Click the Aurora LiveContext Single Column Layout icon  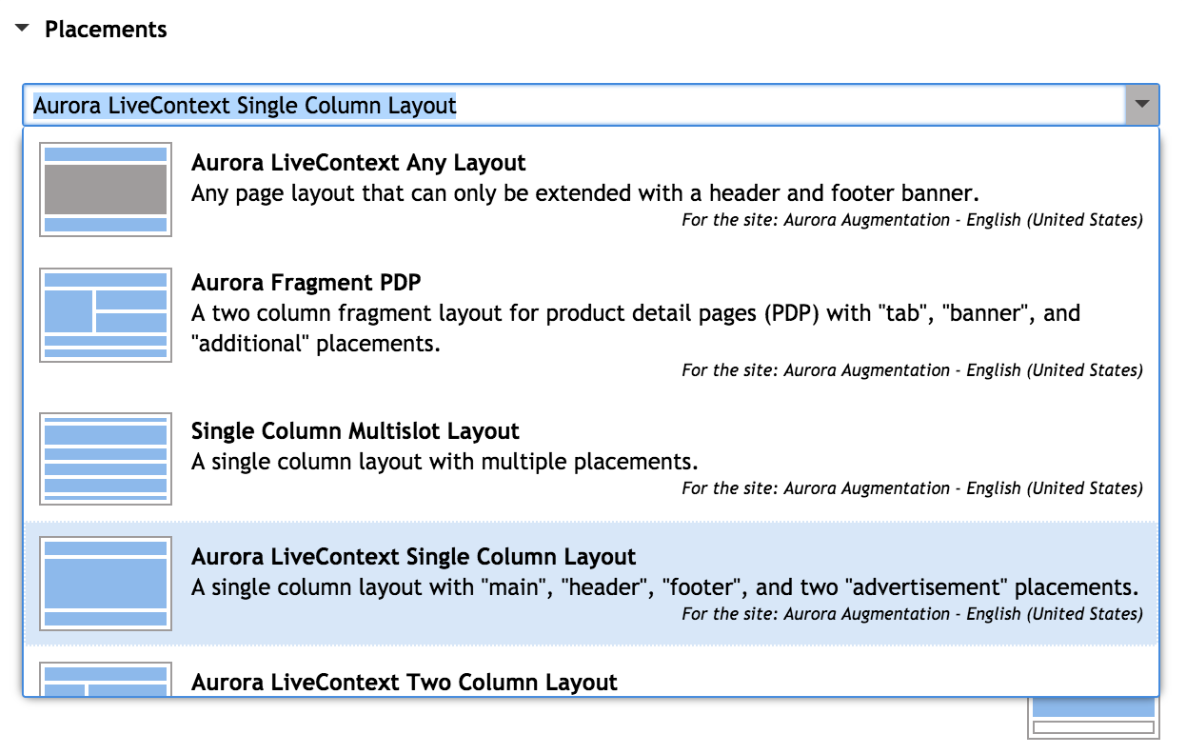click(x=105, y=582)
